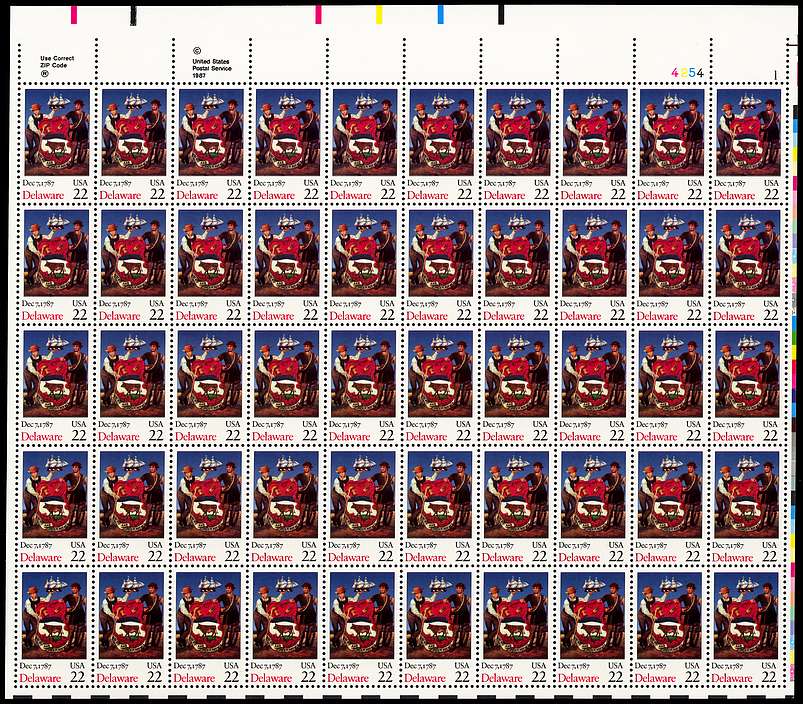
Task: Click the plate number "4254"
Action: click(687, 73)
